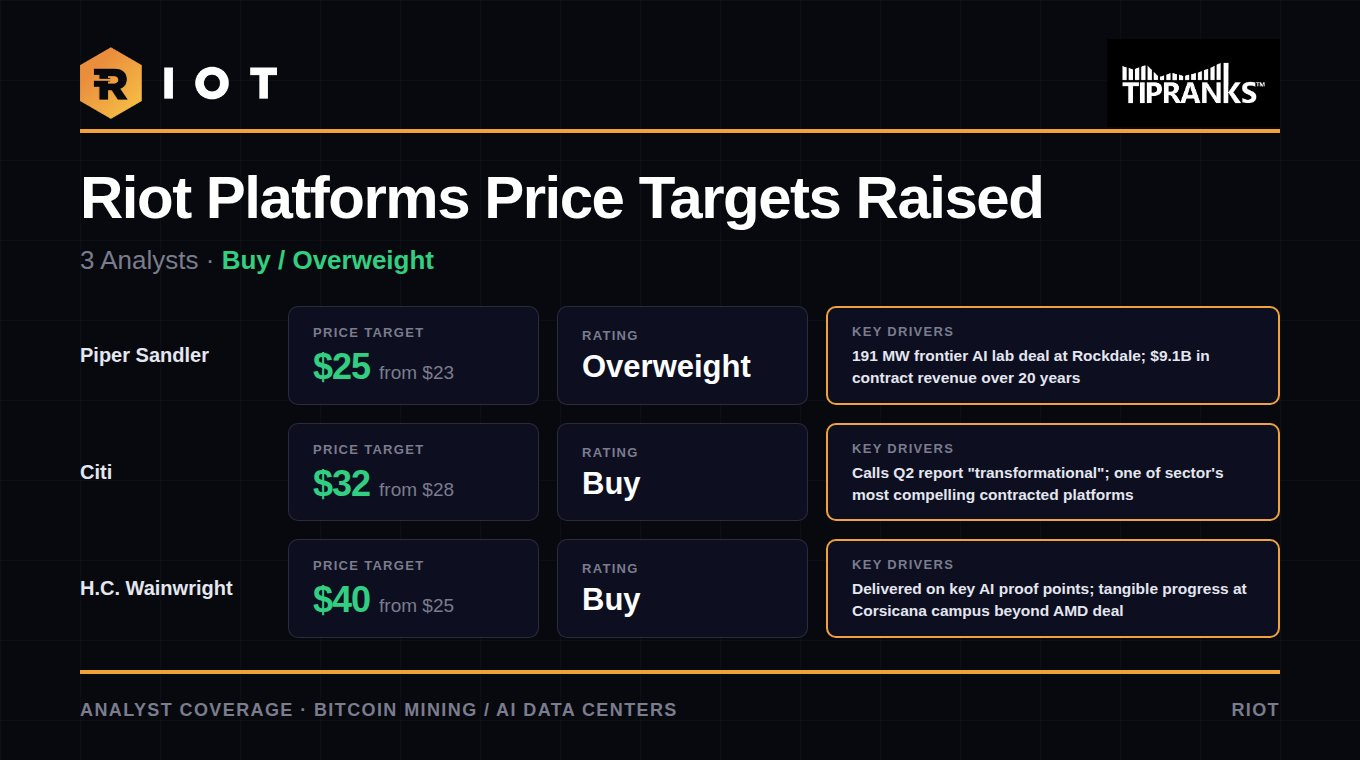Click the RIOT wordmark text

point(220,84)
